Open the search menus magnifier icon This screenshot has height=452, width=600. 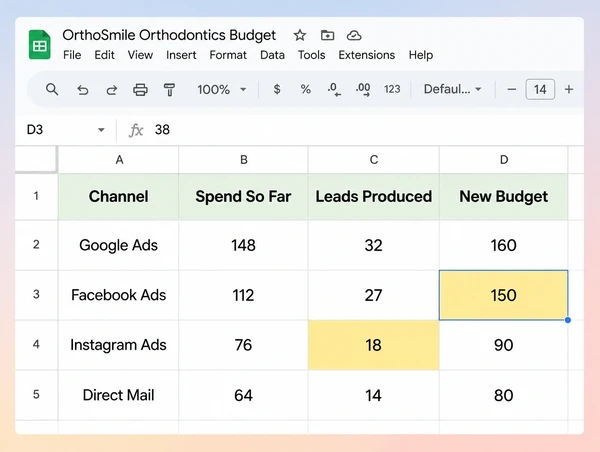point(52,90)
